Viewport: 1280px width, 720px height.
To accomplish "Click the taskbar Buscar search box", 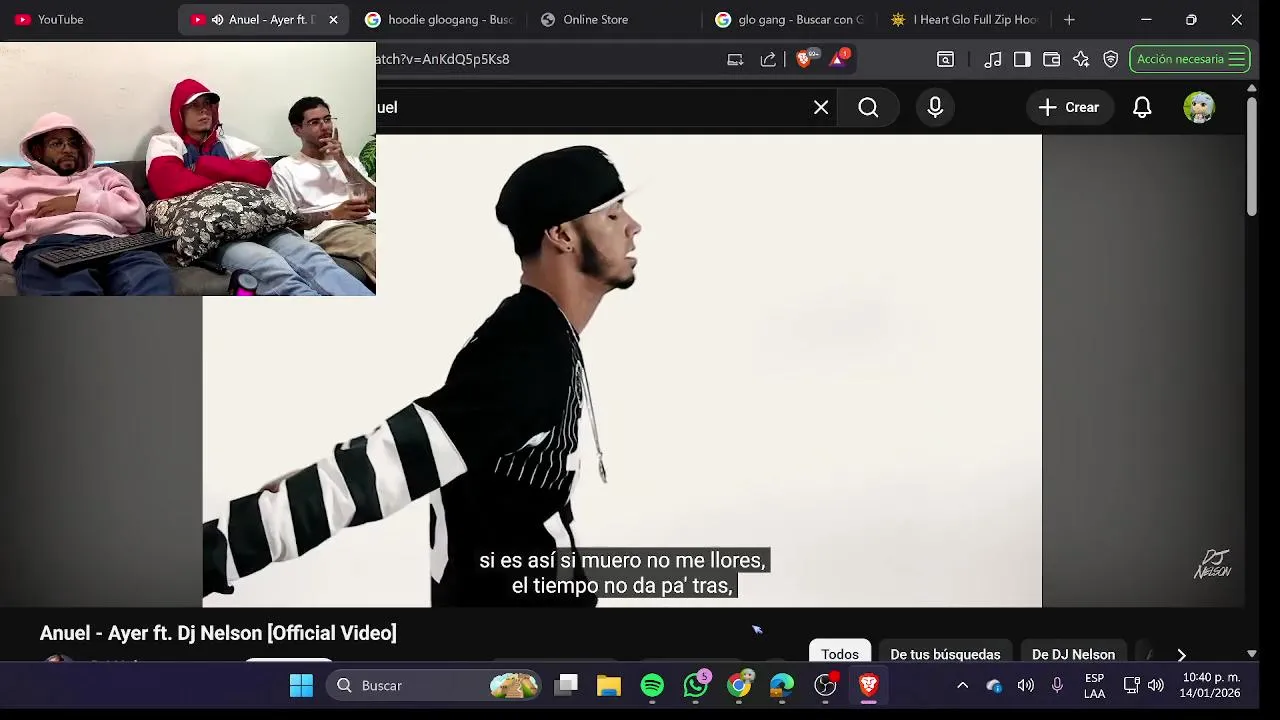I will (435, 685).
